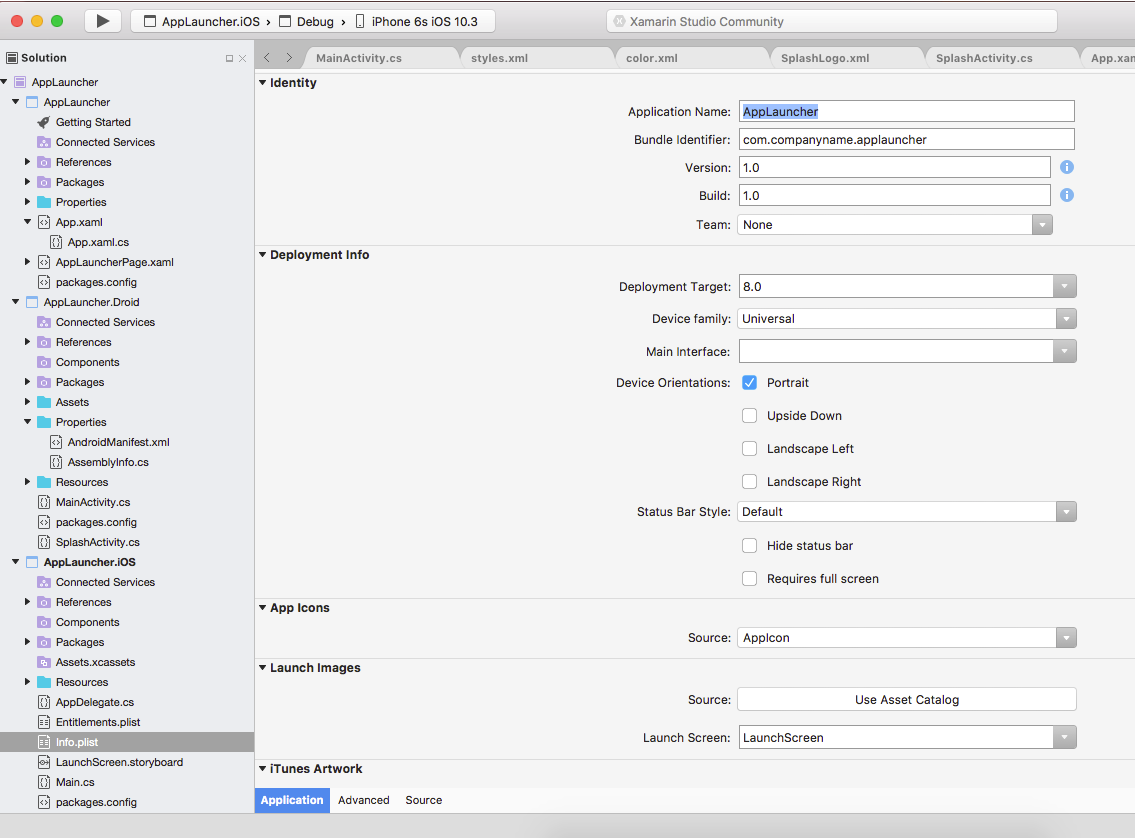This screenshot has width=1135, height=838.
Task: Switch to the SplashLogo.xml tab
Action: tap(824, 58)
